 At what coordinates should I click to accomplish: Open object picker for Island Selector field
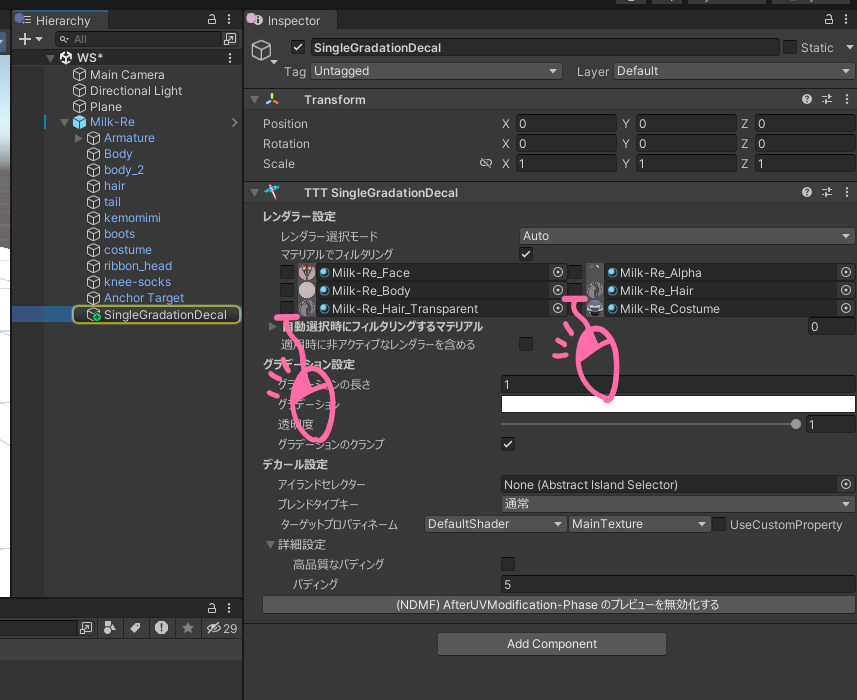(x=846, y=485)
